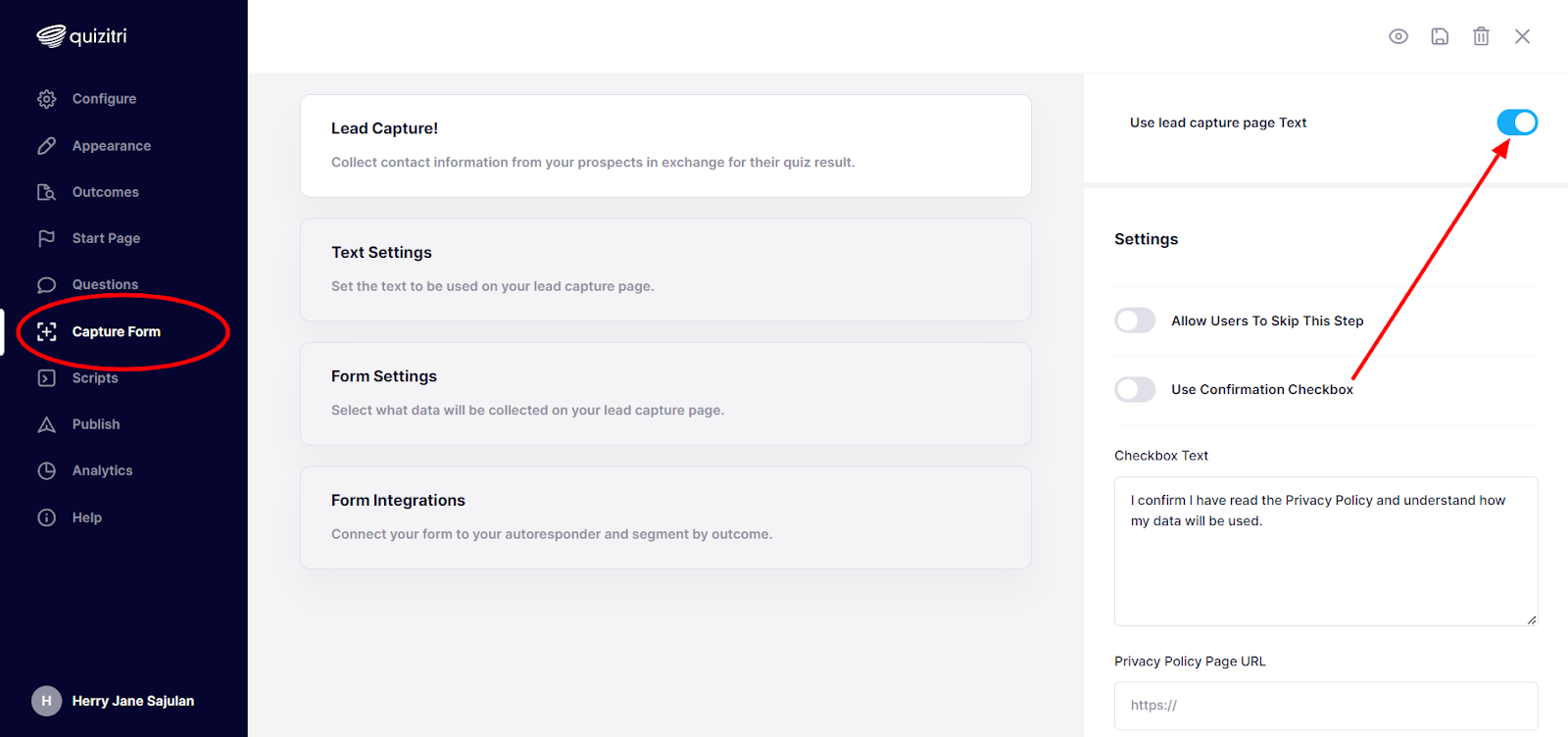Click the trash delete icon
Viewport: 1568px width, 737px height.
tap(1481, 36)
